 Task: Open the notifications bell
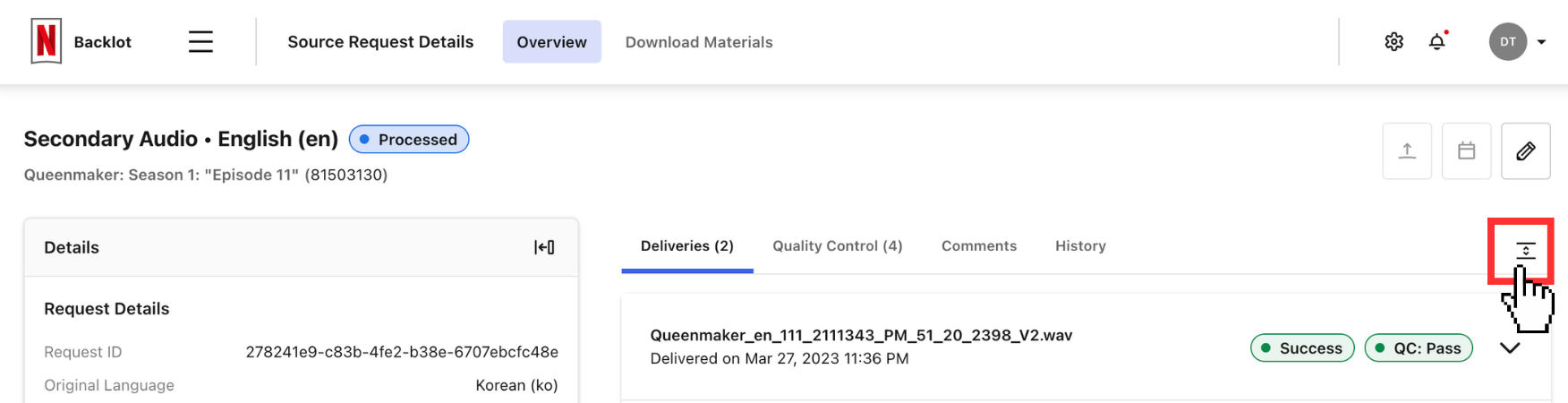[x=1437, y=42]
